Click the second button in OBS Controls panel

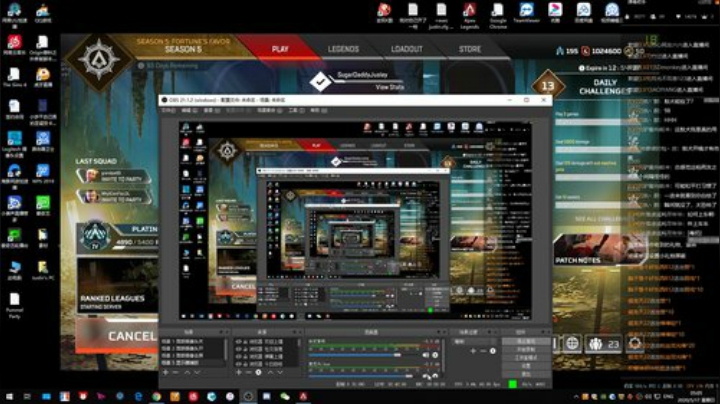point(526,350)
